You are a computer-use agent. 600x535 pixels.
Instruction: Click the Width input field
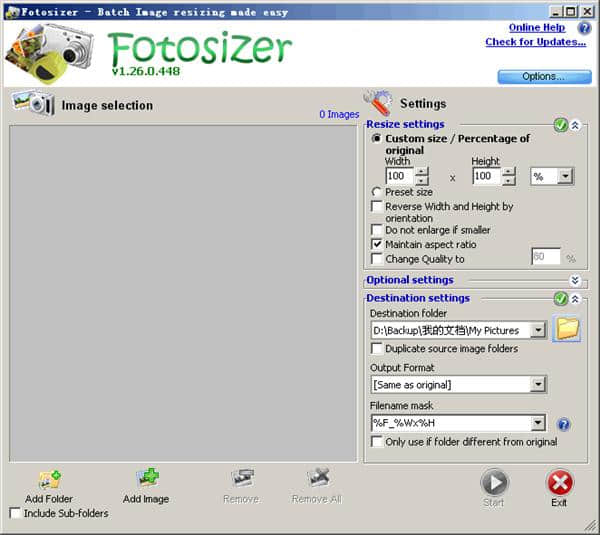click(400, 176)
